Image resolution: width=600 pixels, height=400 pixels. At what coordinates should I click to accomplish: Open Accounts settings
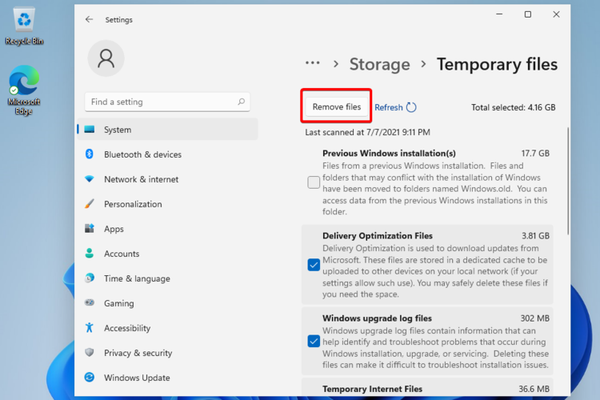tap(168, 253)
